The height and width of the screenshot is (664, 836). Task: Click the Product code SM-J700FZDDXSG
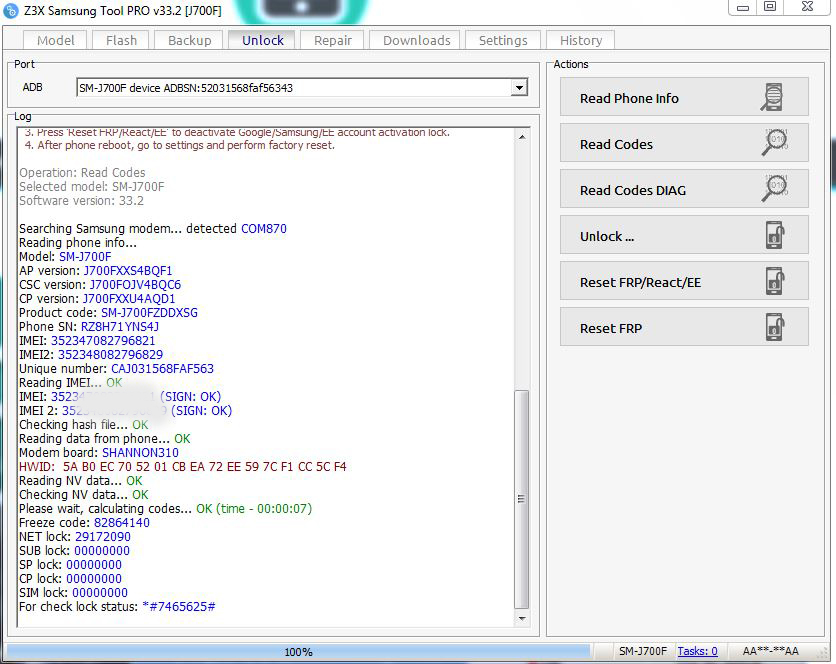pyautogui.click(x=149, y=313)
